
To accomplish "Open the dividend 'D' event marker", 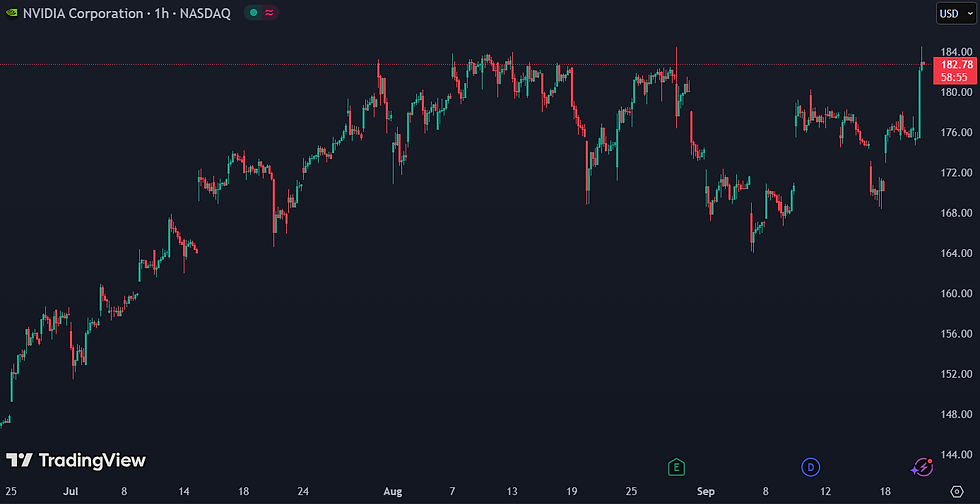I will (811, 466).
